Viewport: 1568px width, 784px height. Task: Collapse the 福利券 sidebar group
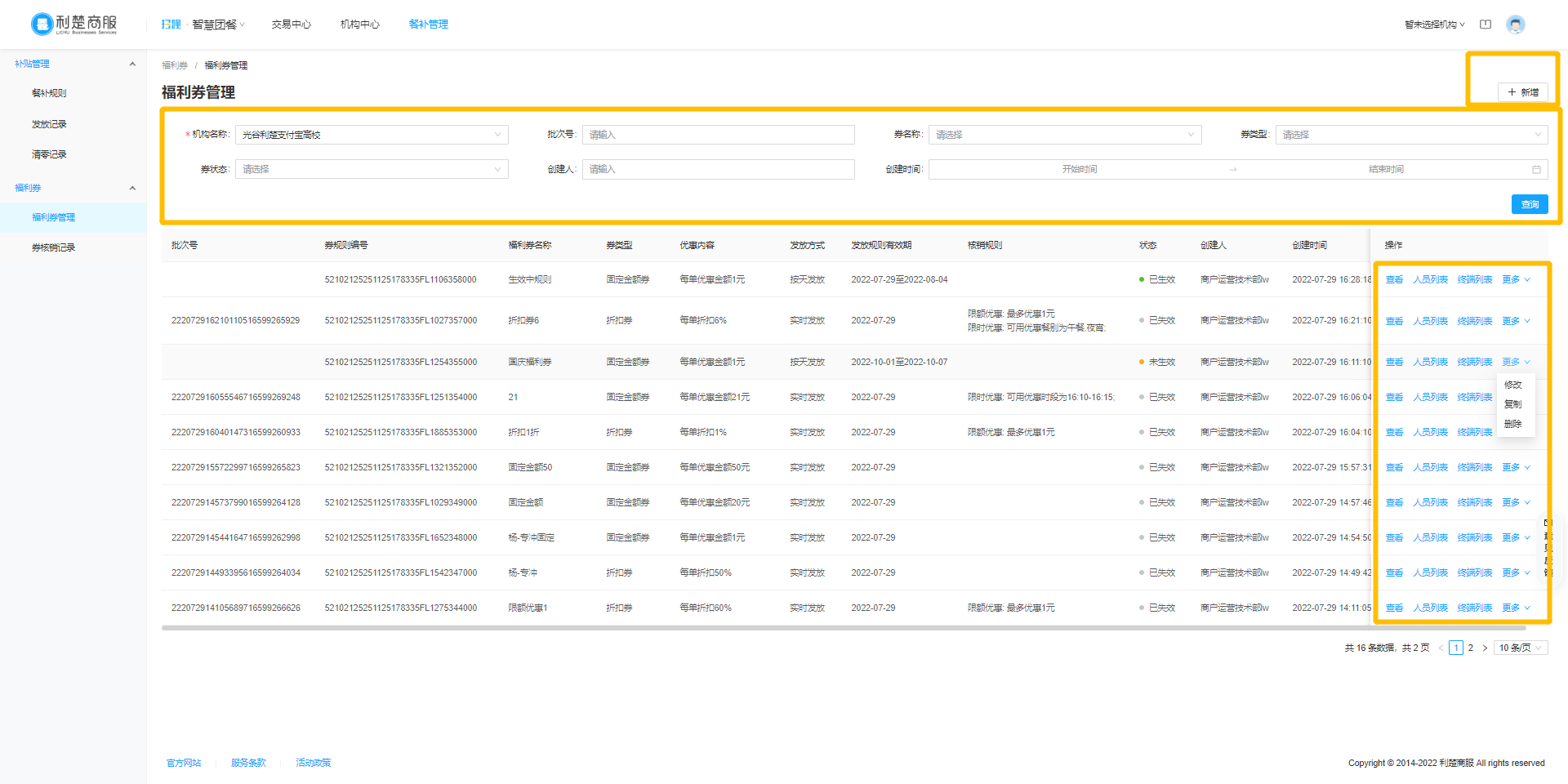[132, 188]
